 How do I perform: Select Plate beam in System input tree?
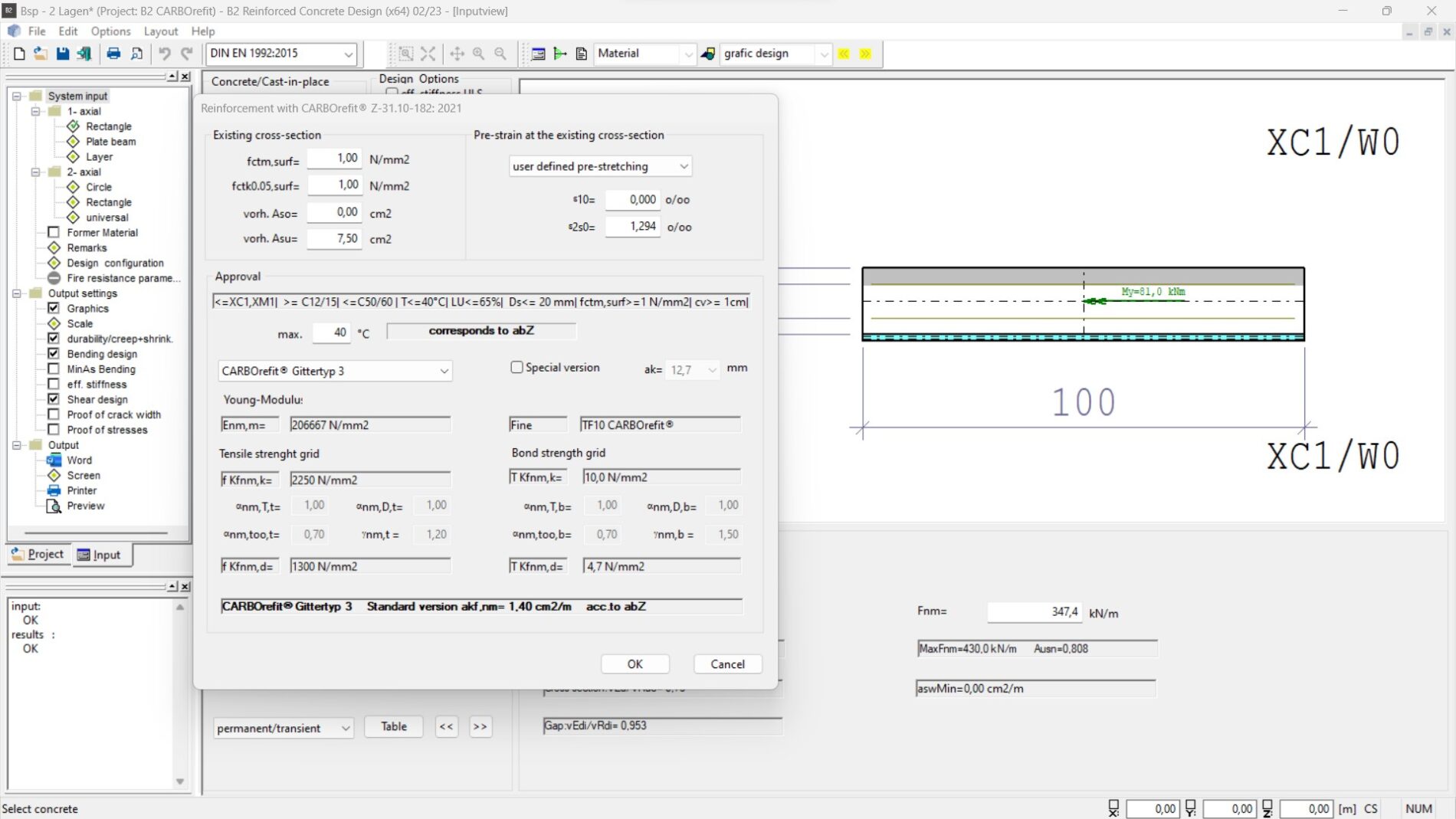[x=110, y=142]
